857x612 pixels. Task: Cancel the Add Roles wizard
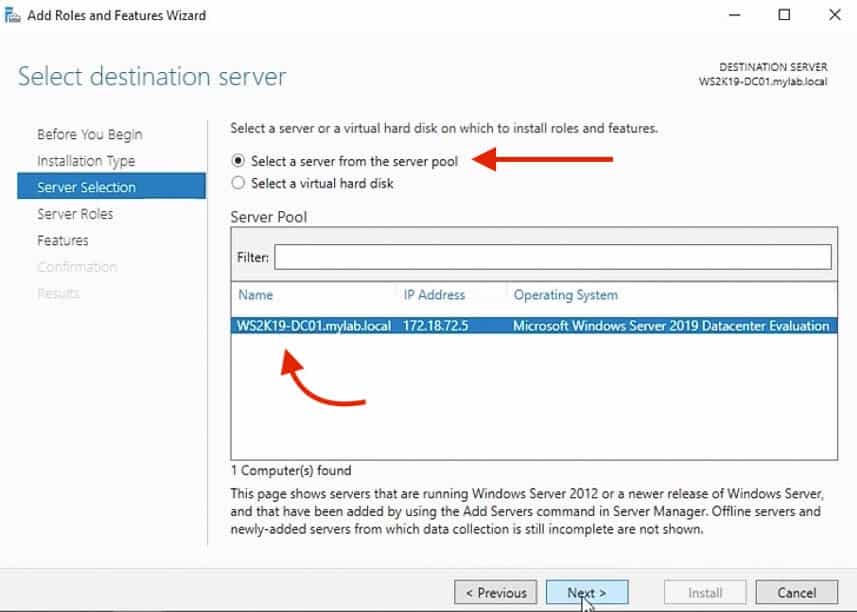[x=796, y=593]
